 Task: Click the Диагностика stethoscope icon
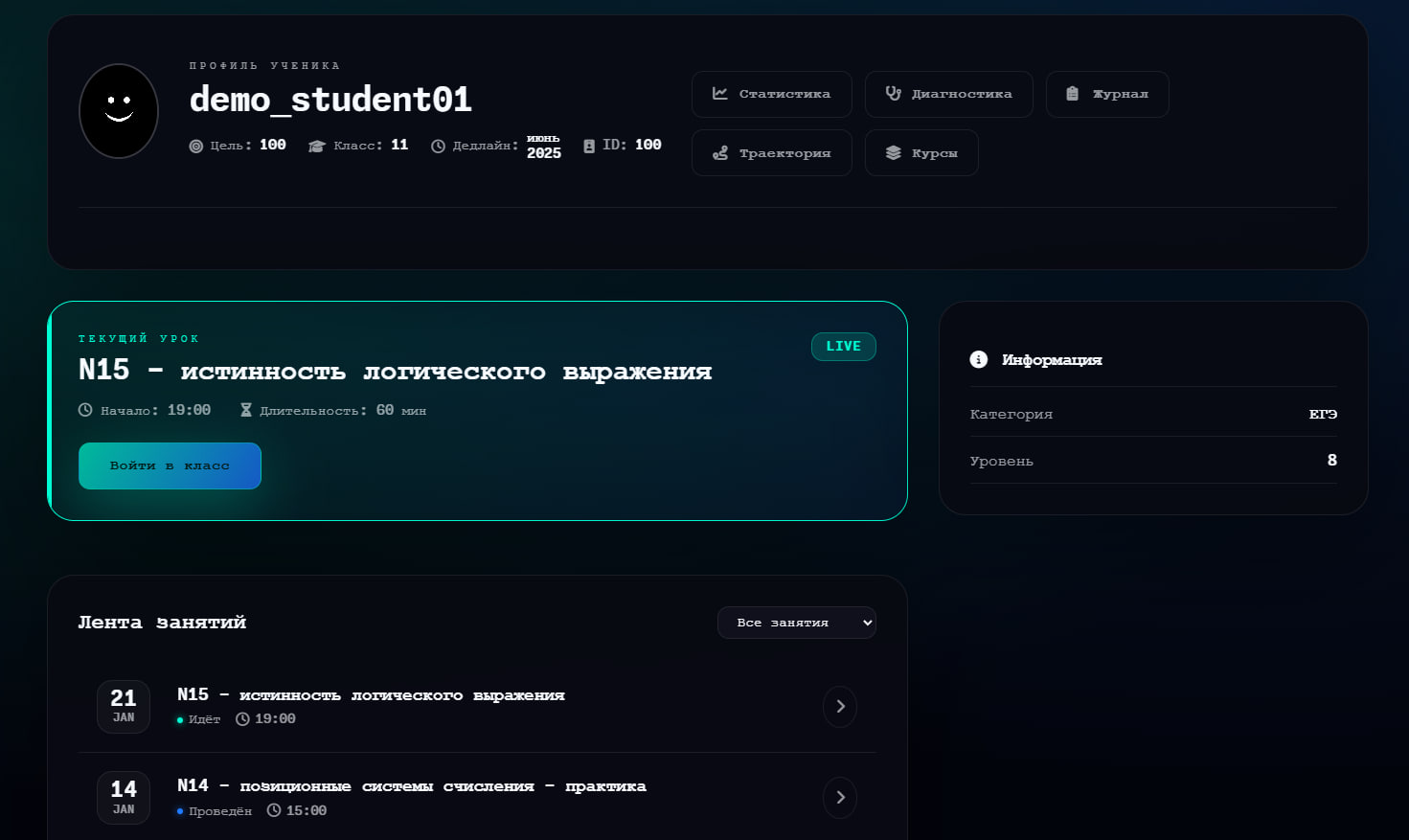(893, 94)
